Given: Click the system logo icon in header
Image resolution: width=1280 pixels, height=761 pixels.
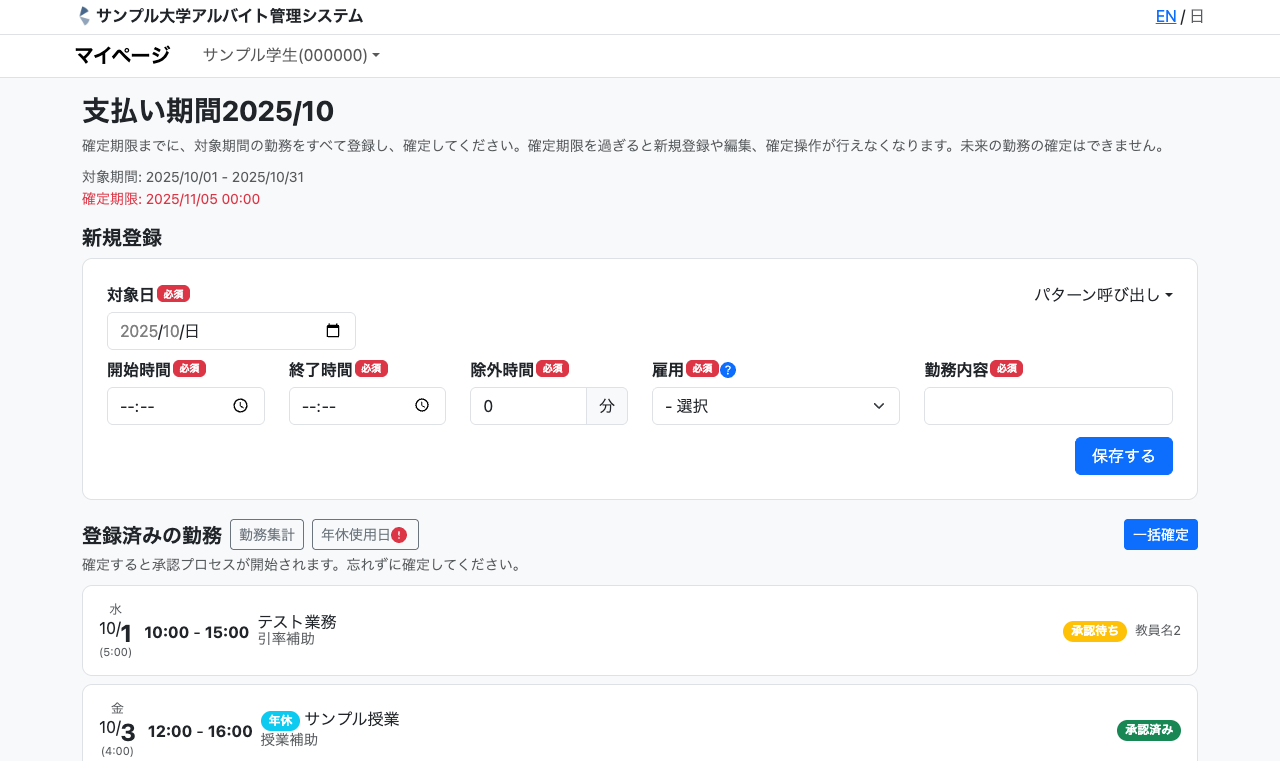Looking at the screenshot, I should click(84, 16).
